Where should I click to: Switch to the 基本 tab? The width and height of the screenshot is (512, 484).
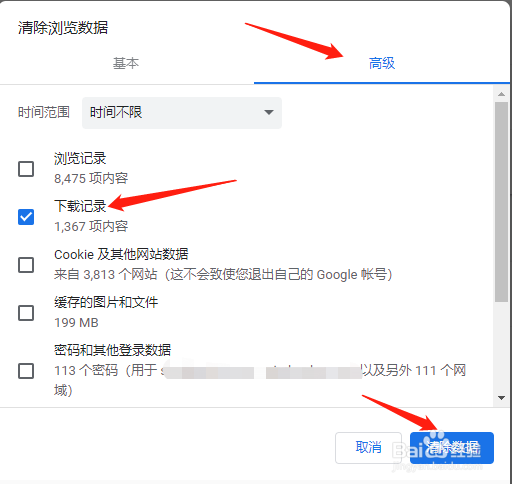[x=126, y=63]
